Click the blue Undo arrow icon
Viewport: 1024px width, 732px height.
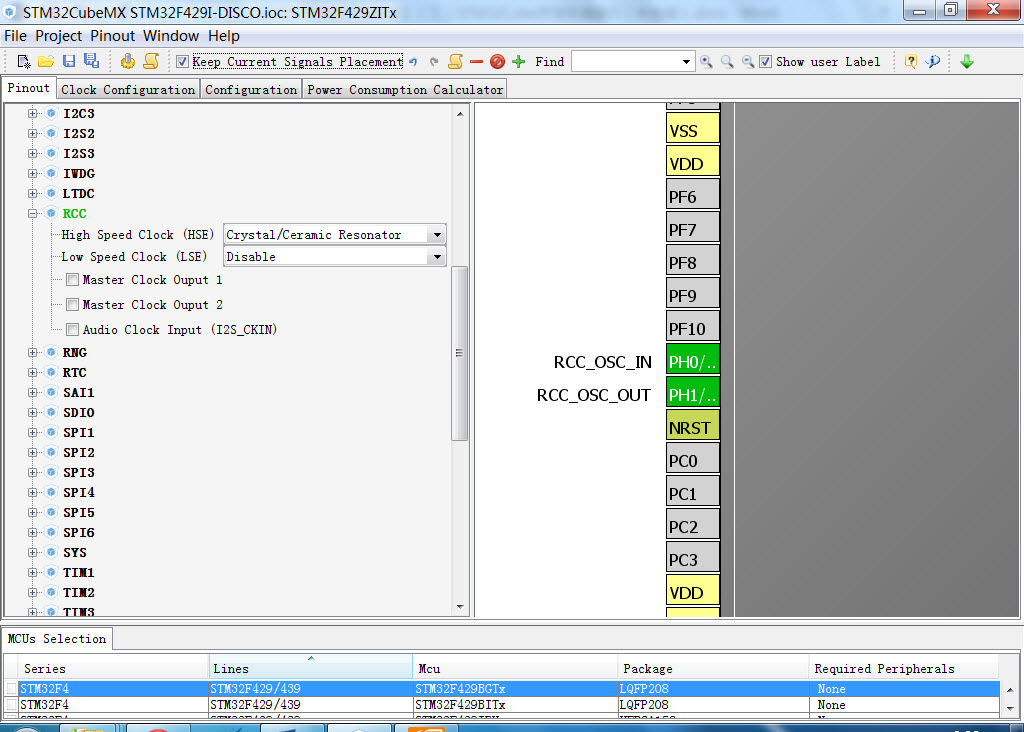[x=413, y=62]
